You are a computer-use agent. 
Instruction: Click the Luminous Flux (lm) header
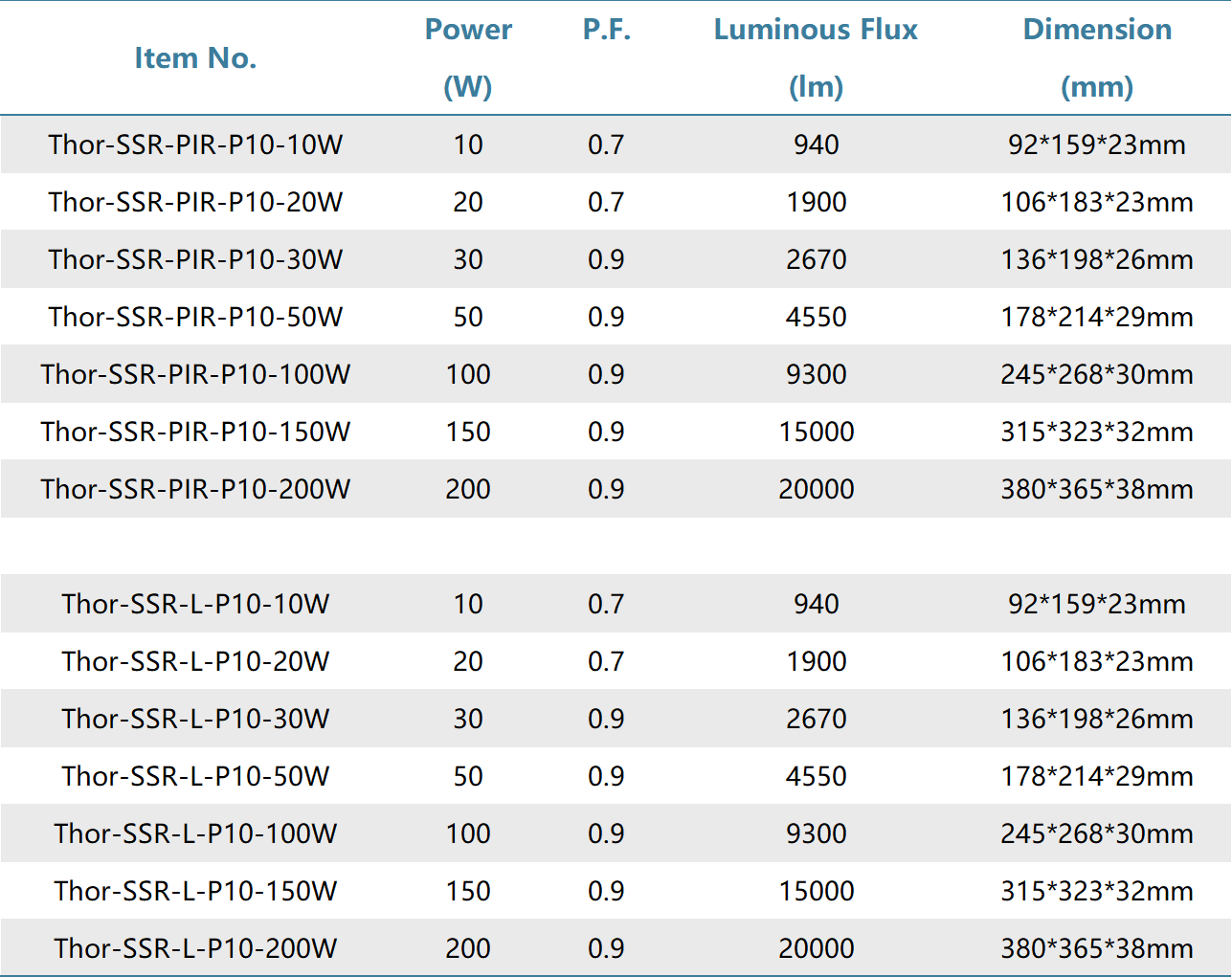pos(816,58)
